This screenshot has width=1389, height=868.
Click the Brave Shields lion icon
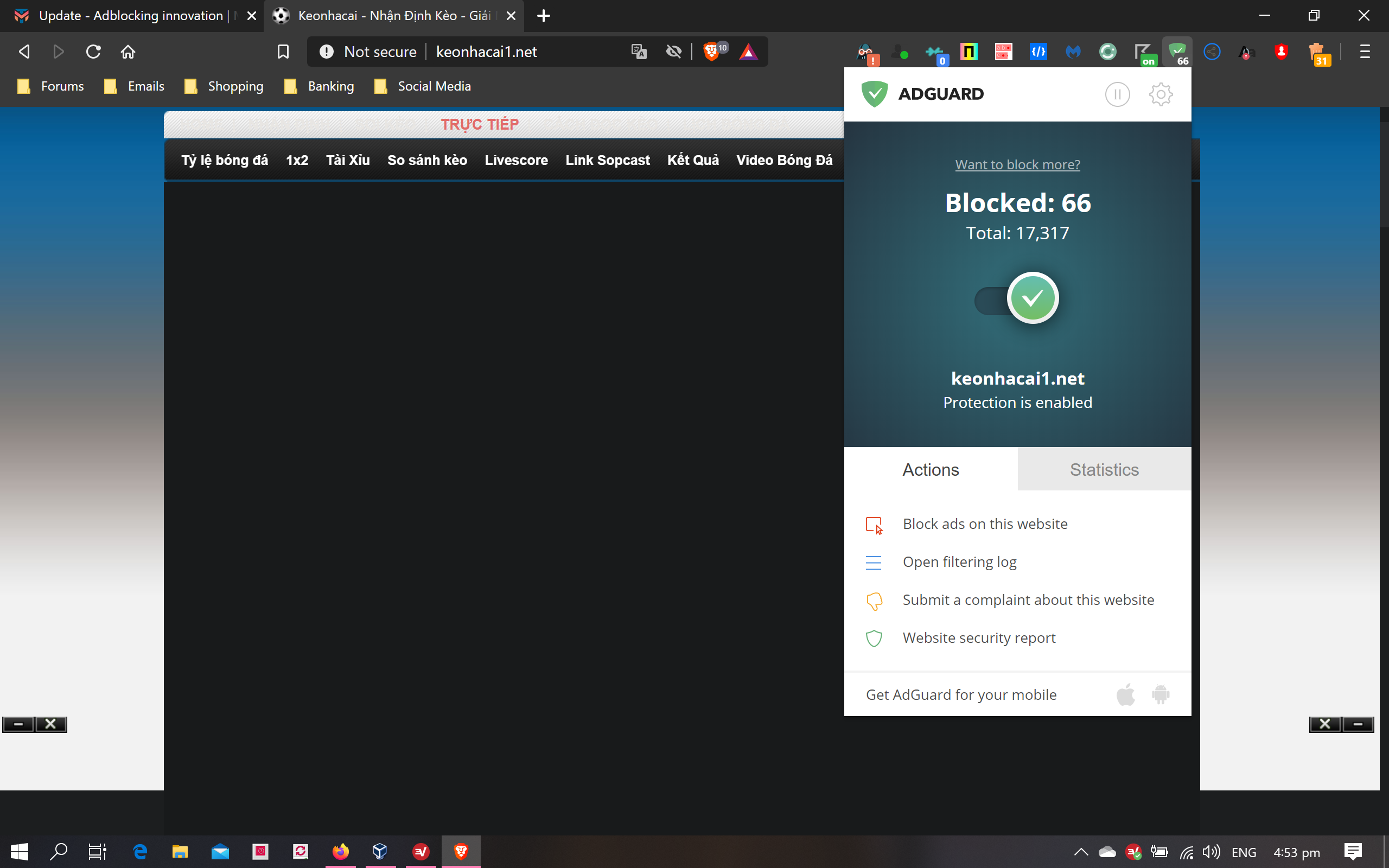(x=711, y=52)
